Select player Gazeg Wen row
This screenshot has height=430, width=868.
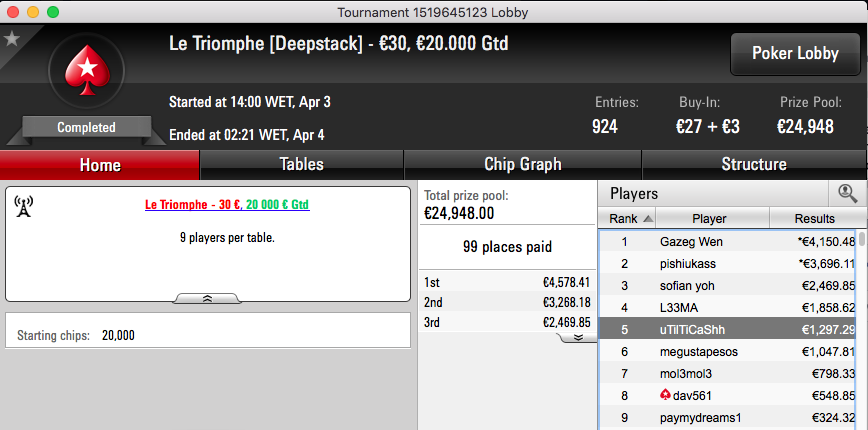click(728, 242)
